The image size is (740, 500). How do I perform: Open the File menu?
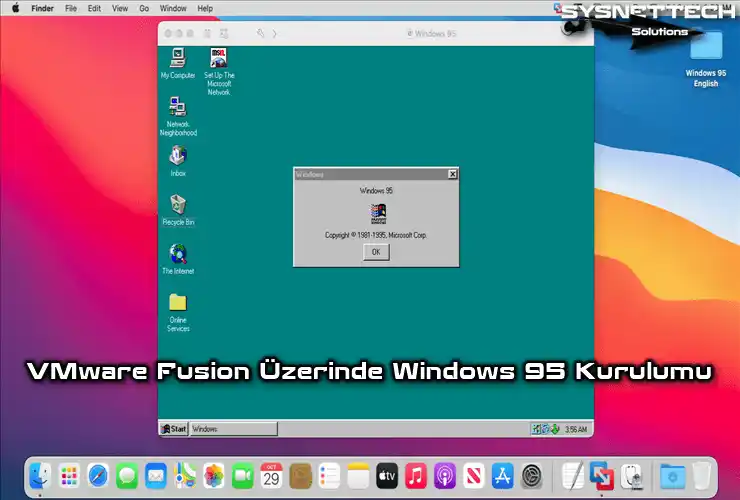click(71, 8)
